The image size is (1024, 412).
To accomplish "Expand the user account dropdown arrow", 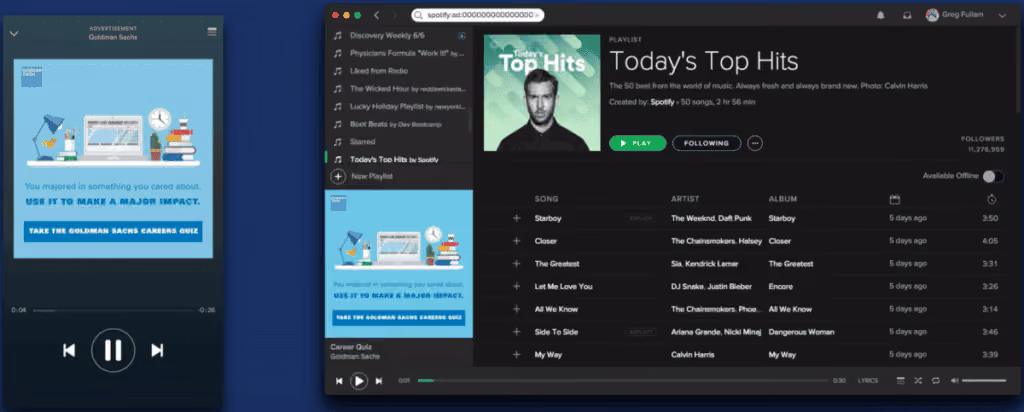I will [1002, 16].
